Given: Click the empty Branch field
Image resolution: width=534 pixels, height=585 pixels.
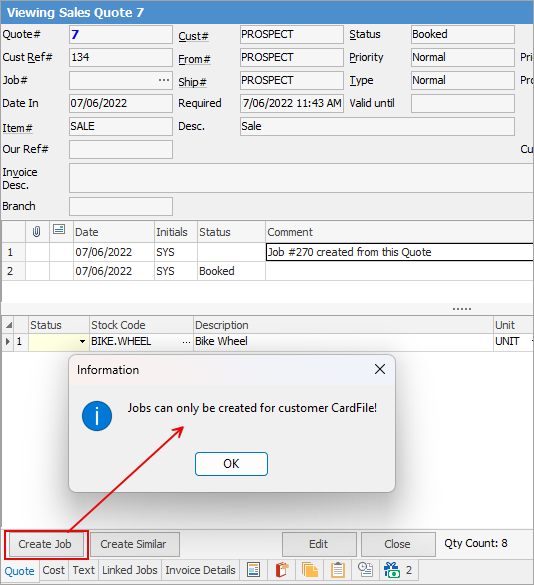Looking at the screenshot, I should tap(121, 207).
